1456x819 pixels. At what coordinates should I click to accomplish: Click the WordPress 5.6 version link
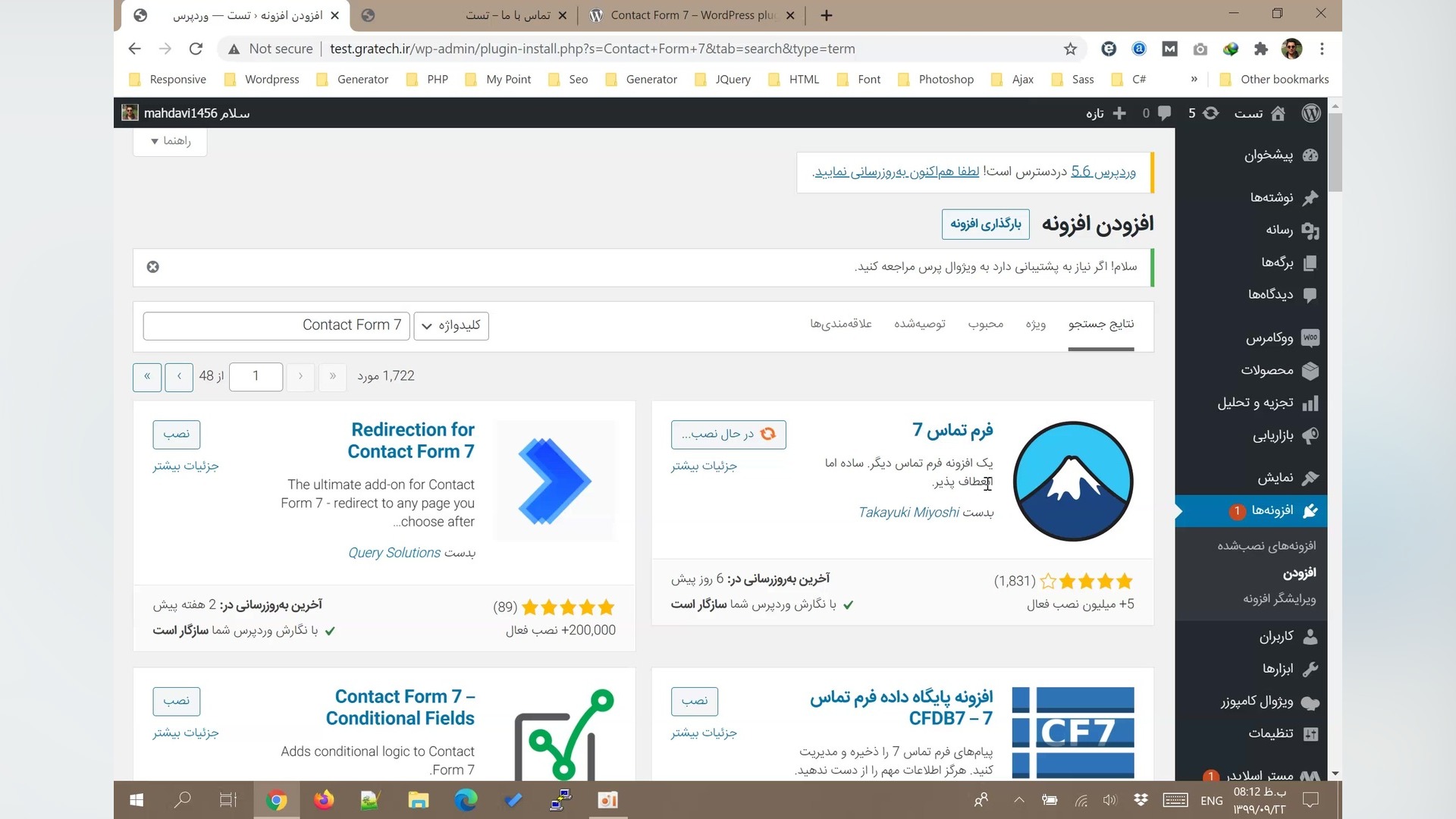1103,172
